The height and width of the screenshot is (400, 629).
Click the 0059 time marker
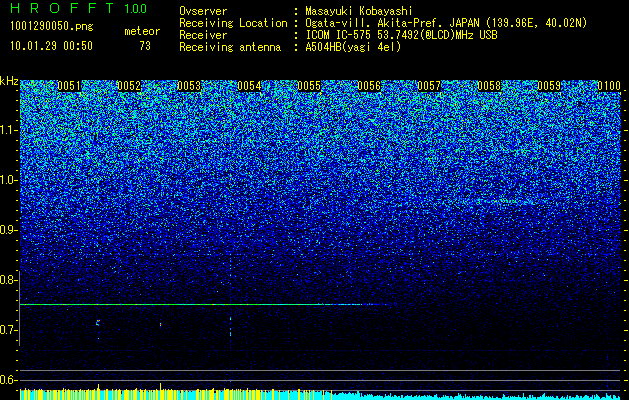click(x=549, y=86)
